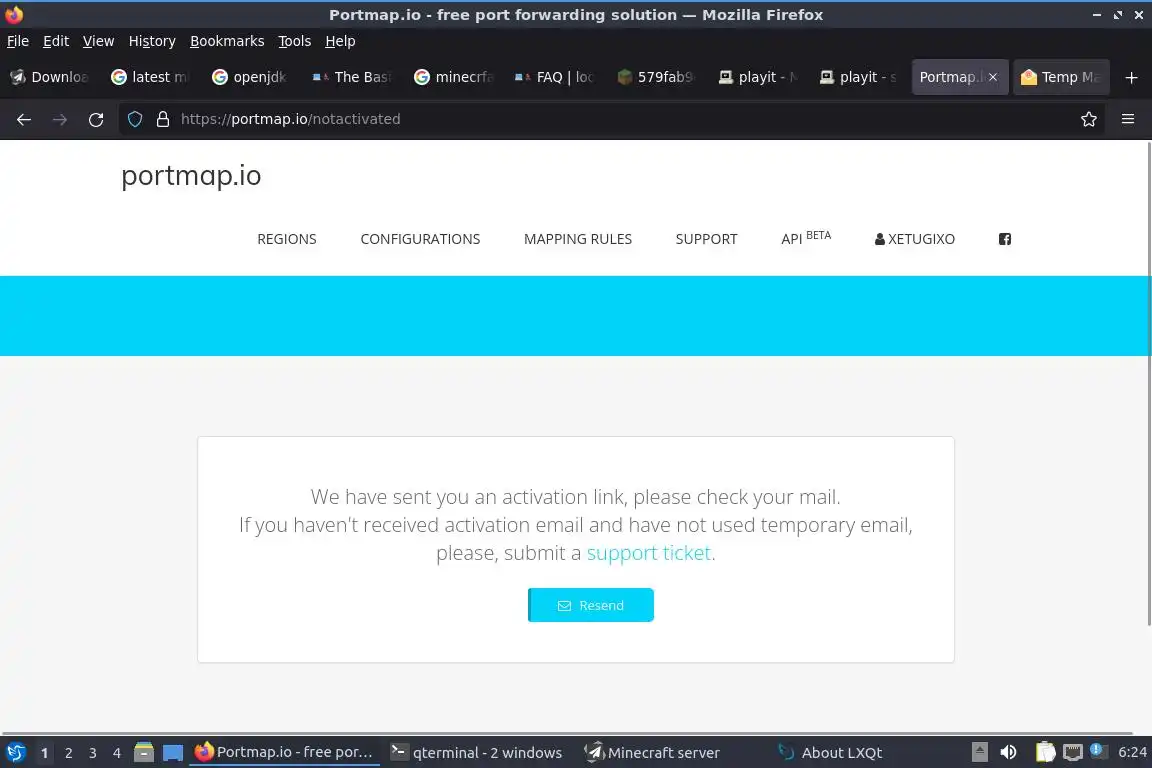Click the Firefox logo in the title bar
This screenshot has height=768, width=1152.
point(14,14)
